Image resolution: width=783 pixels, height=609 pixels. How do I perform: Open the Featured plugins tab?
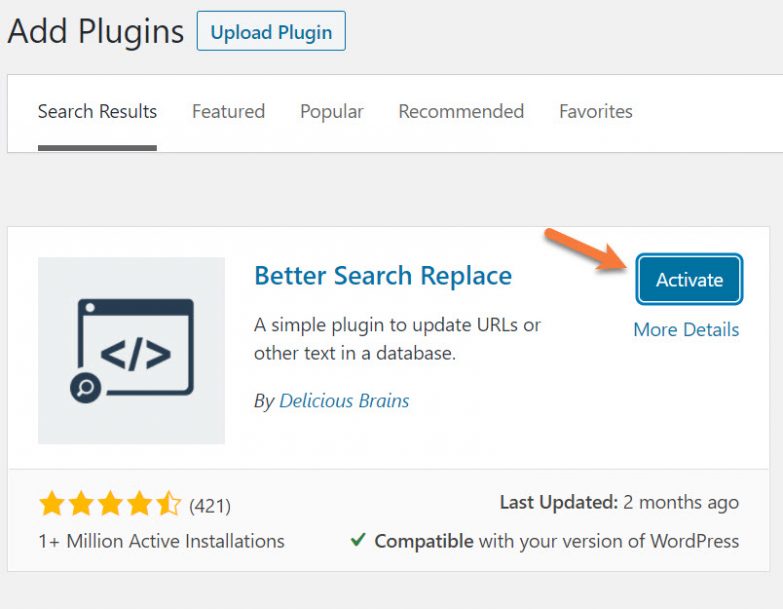(x=228, y=111)
